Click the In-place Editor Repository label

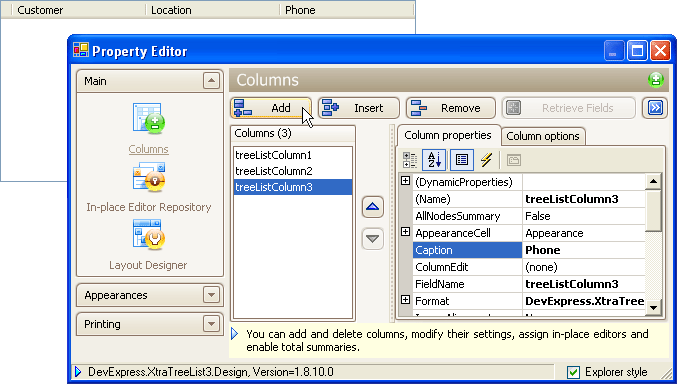pyautogui.click(x=149, y=207)
